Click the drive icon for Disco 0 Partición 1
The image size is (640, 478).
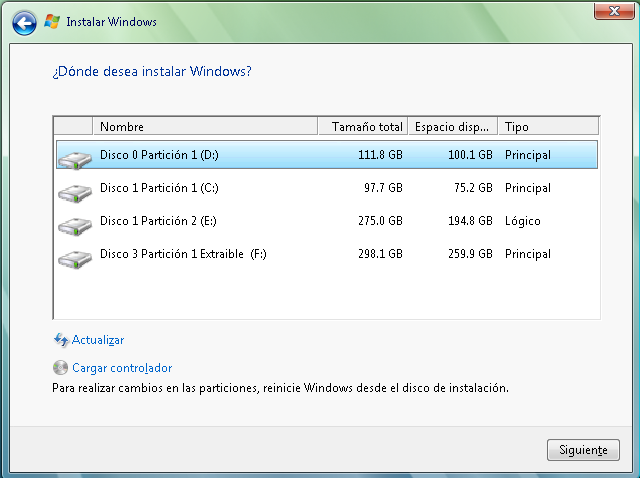click(75, 160)
